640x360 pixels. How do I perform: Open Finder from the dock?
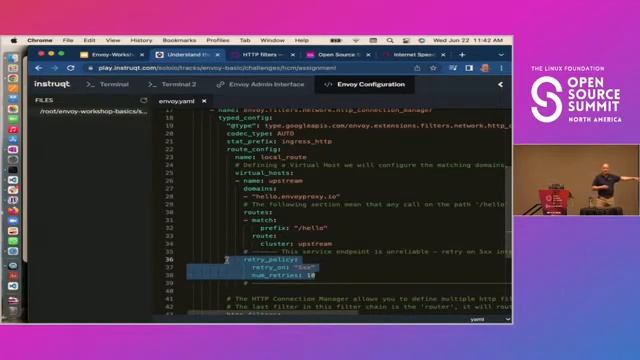[x=13, y=58]
